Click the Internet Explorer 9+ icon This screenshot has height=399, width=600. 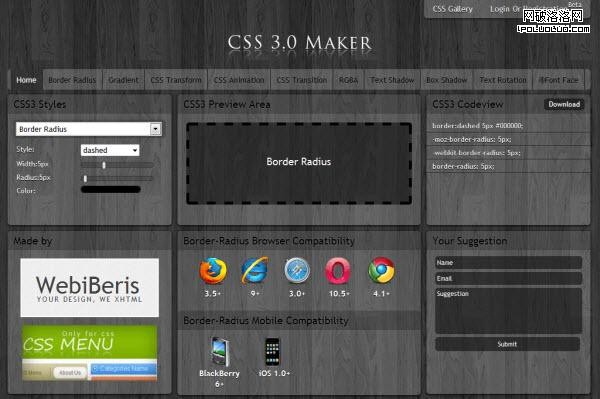coord(255,270)
